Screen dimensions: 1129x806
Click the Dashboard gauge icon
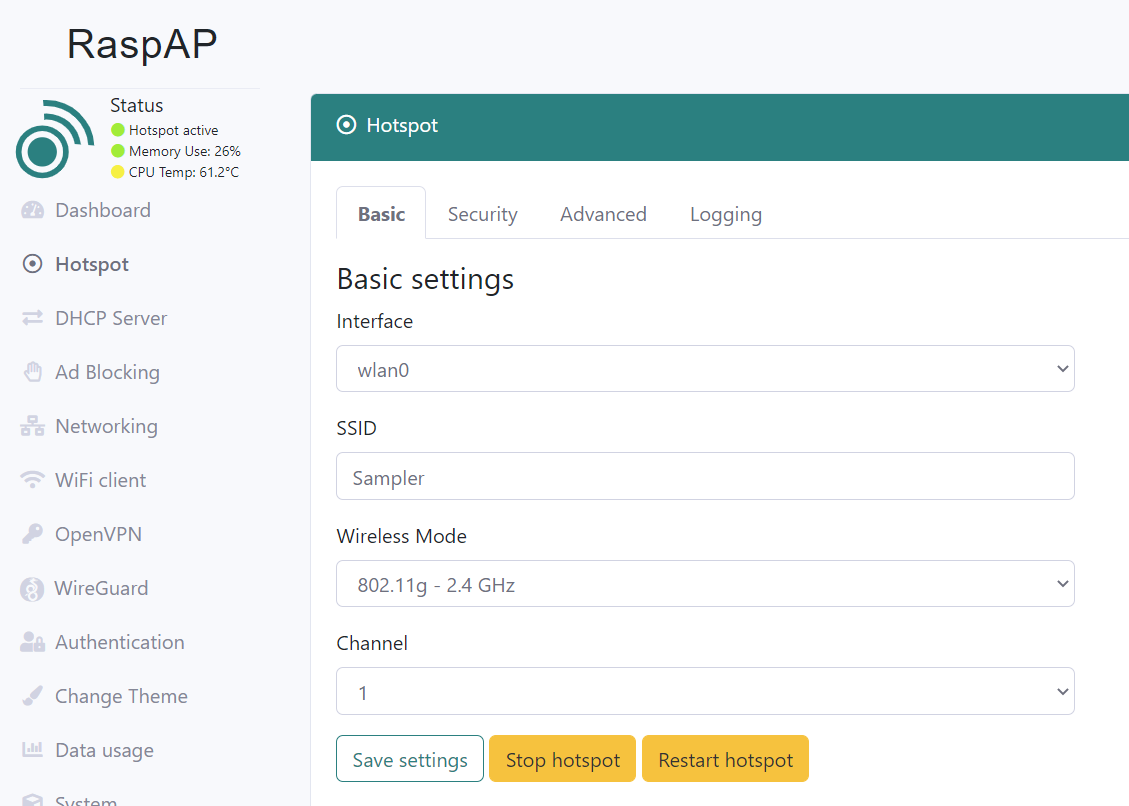(x=32, y=210)
